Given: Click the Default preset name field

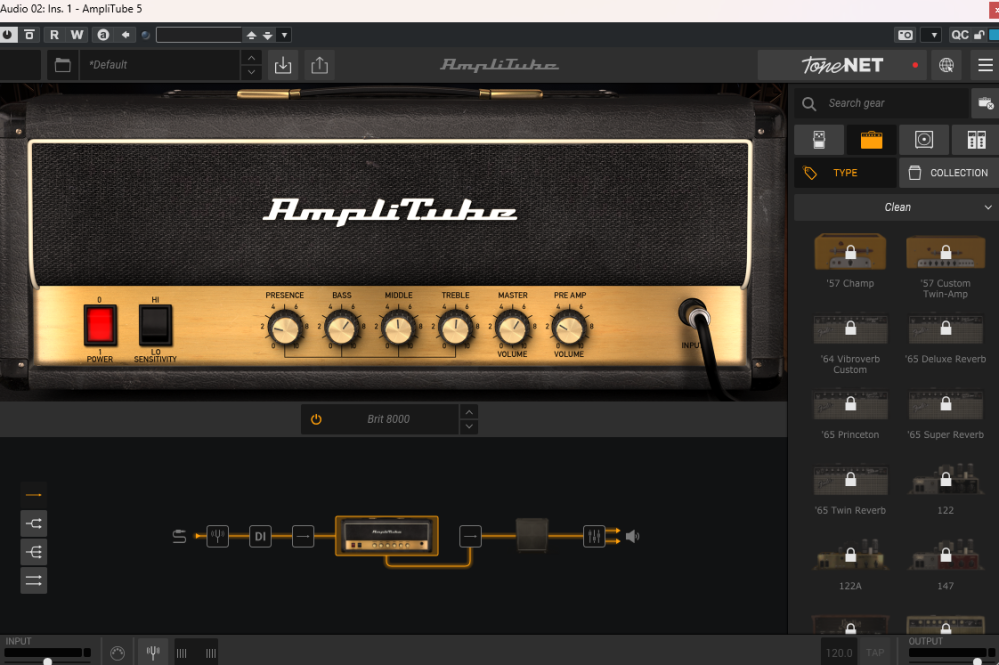Looking at the screenshot, I should click(160, 65).
